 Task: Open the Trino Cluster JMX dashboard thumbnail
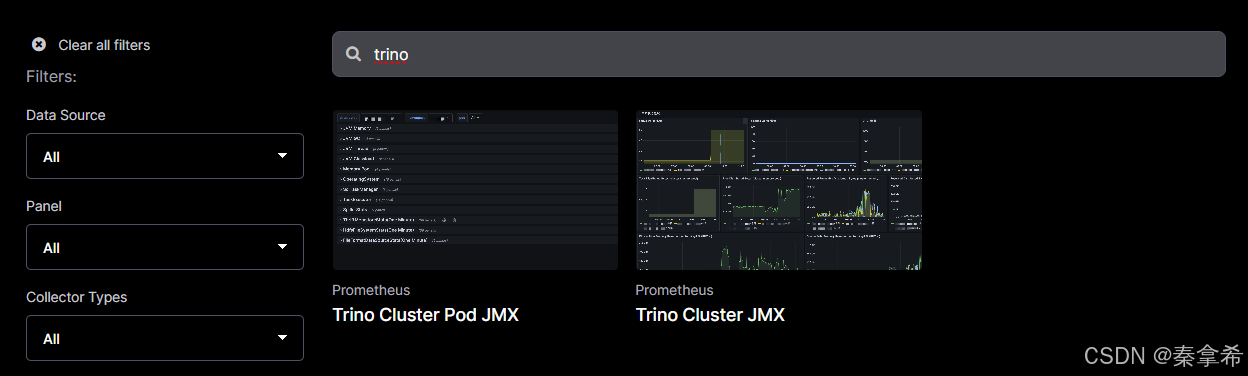click(779, 190)
